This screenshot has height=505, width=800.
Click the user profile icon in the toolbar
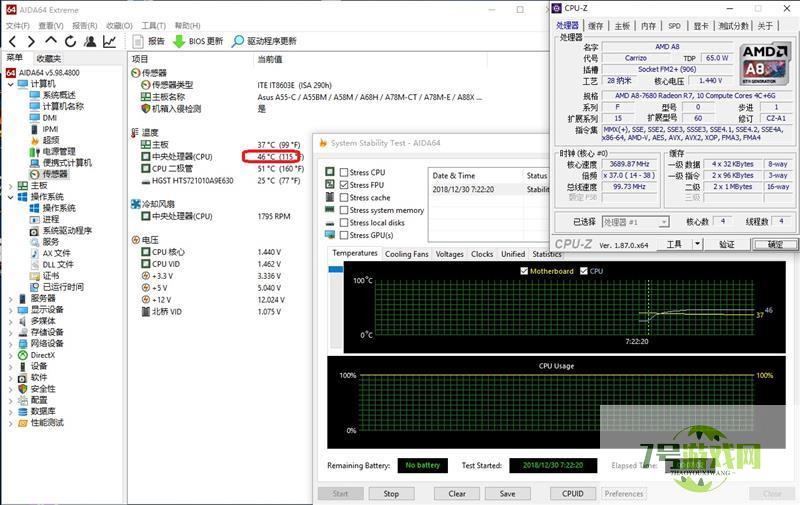(x=90, y=41)
